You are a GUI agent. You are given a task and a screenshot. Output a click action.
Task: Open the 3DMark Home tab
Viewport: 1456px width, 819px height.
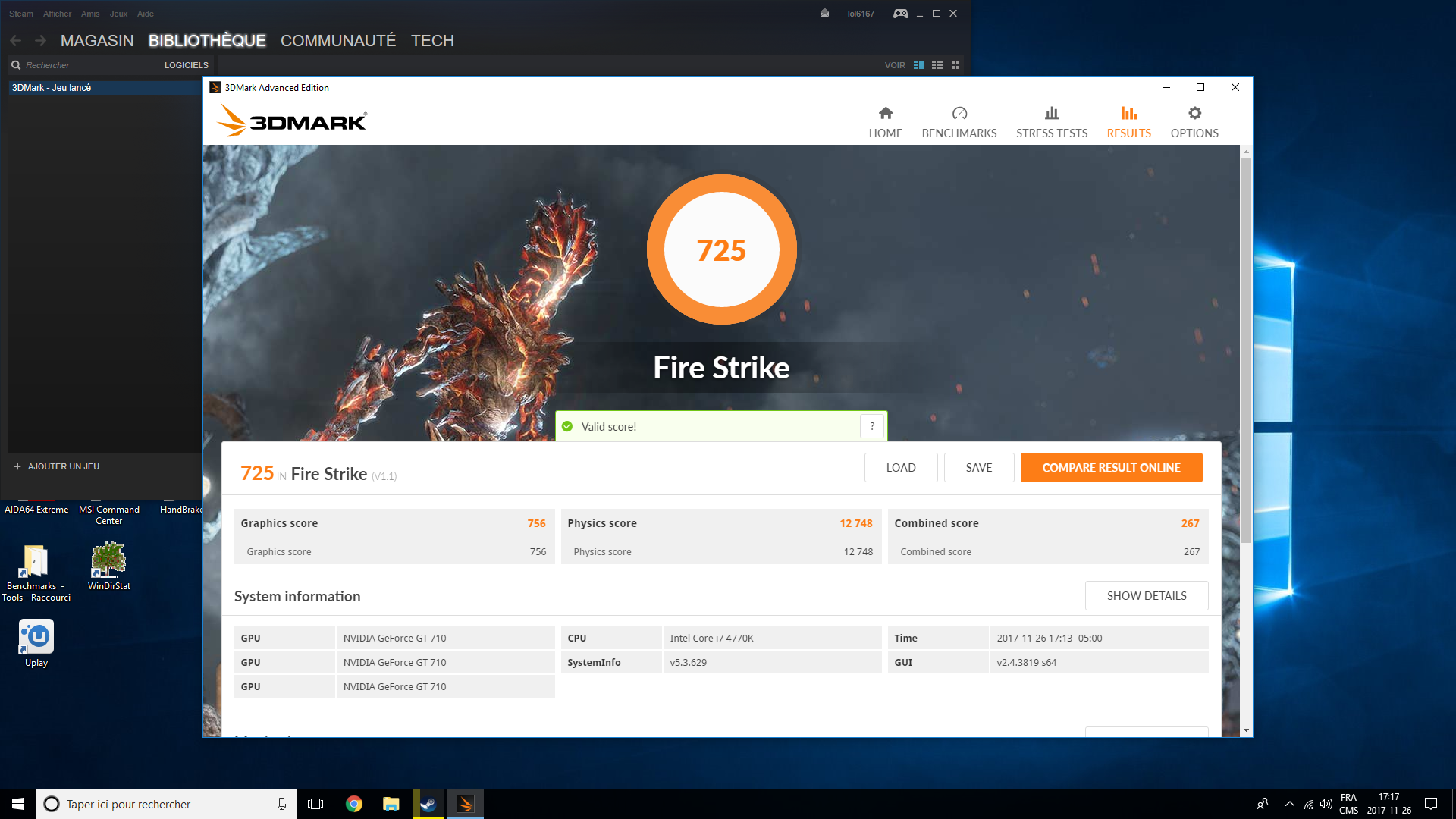[x=885, y=122]
